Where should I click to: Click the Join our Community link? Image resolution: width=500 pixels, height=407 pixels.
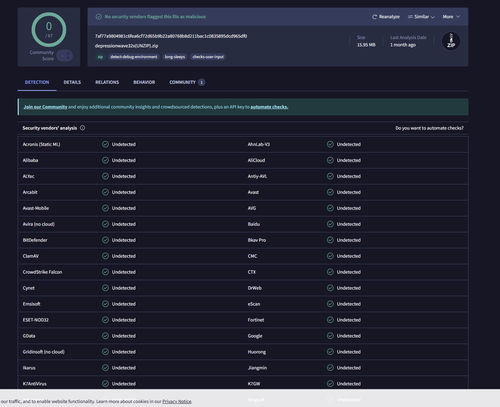tap(45, 107)
